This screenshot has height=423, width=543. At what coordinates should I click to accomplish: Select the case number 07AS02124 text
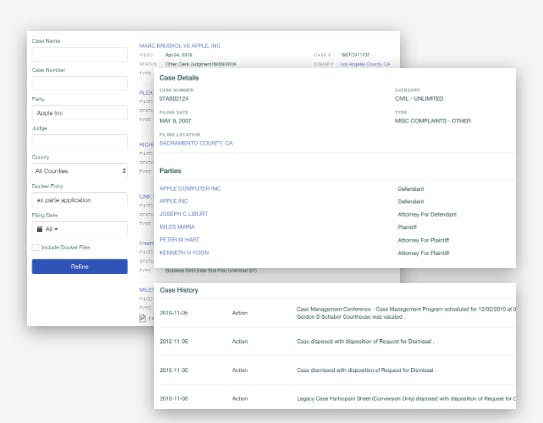174,99
